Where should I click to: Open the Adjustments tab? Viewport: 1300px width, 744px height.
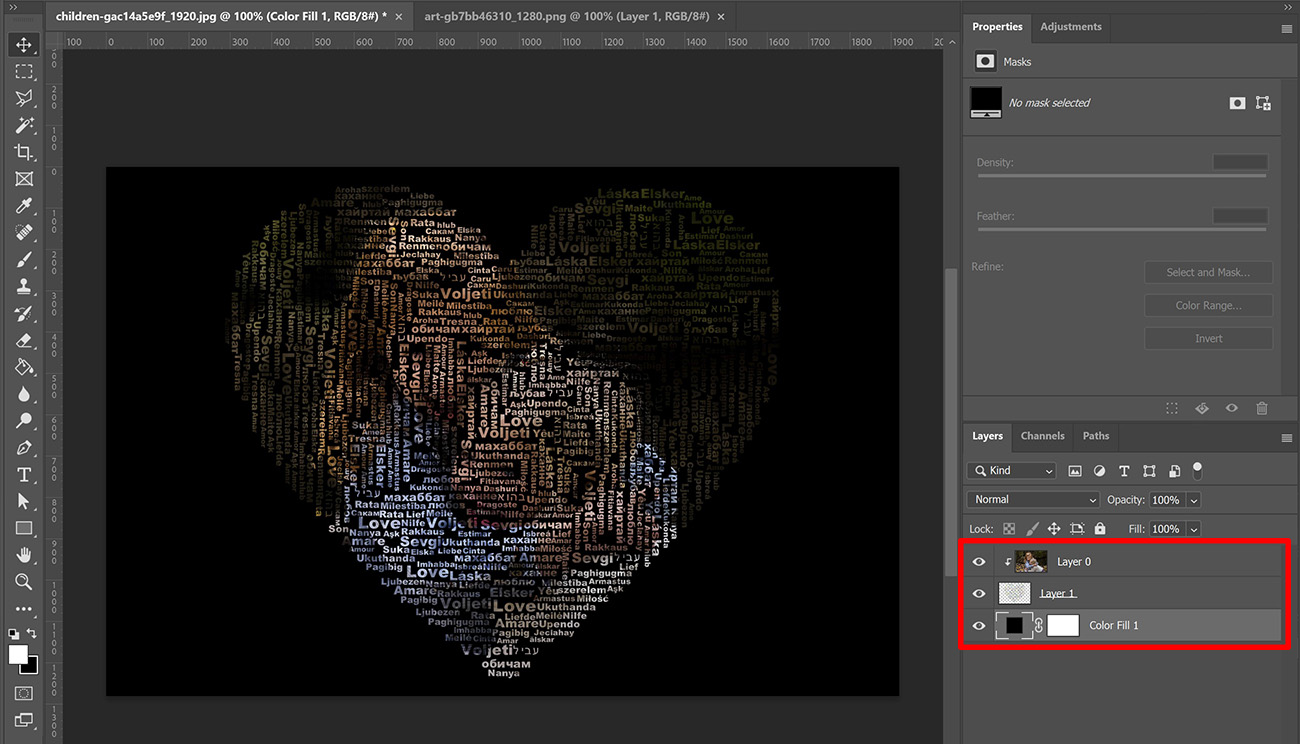[x=1070, y=27]
